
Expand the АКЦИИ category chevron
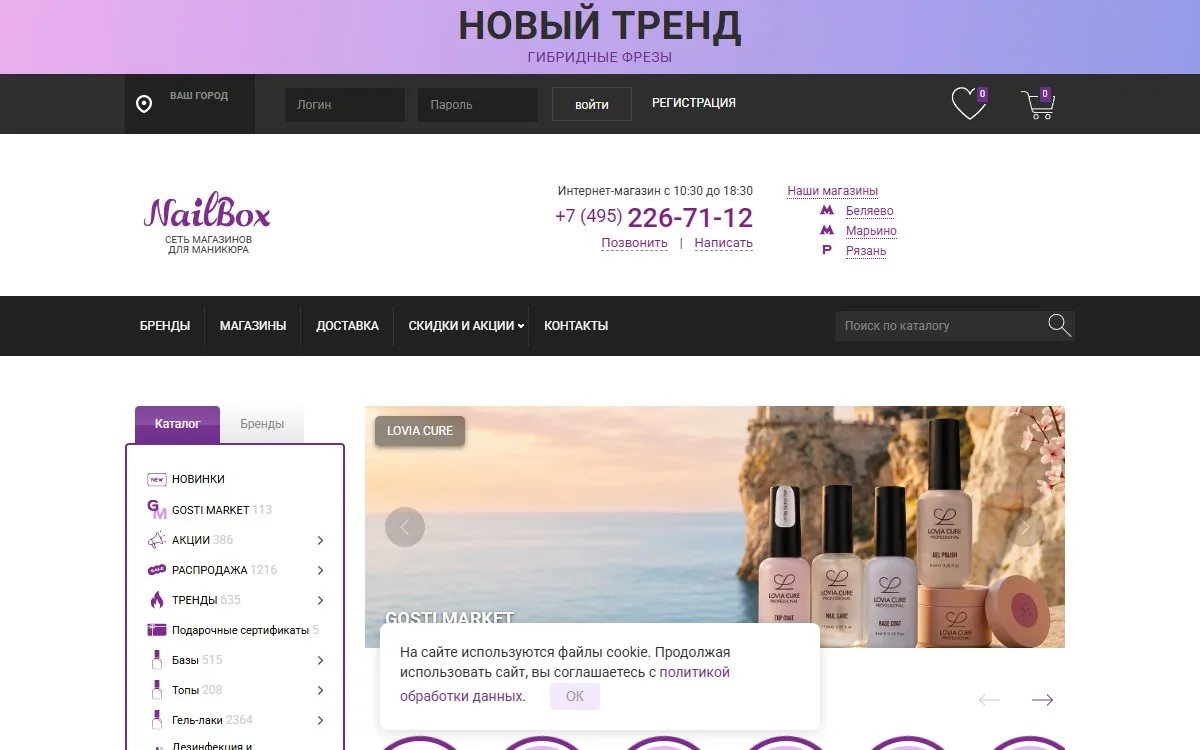pyautogui.click(x=320, y=540)
